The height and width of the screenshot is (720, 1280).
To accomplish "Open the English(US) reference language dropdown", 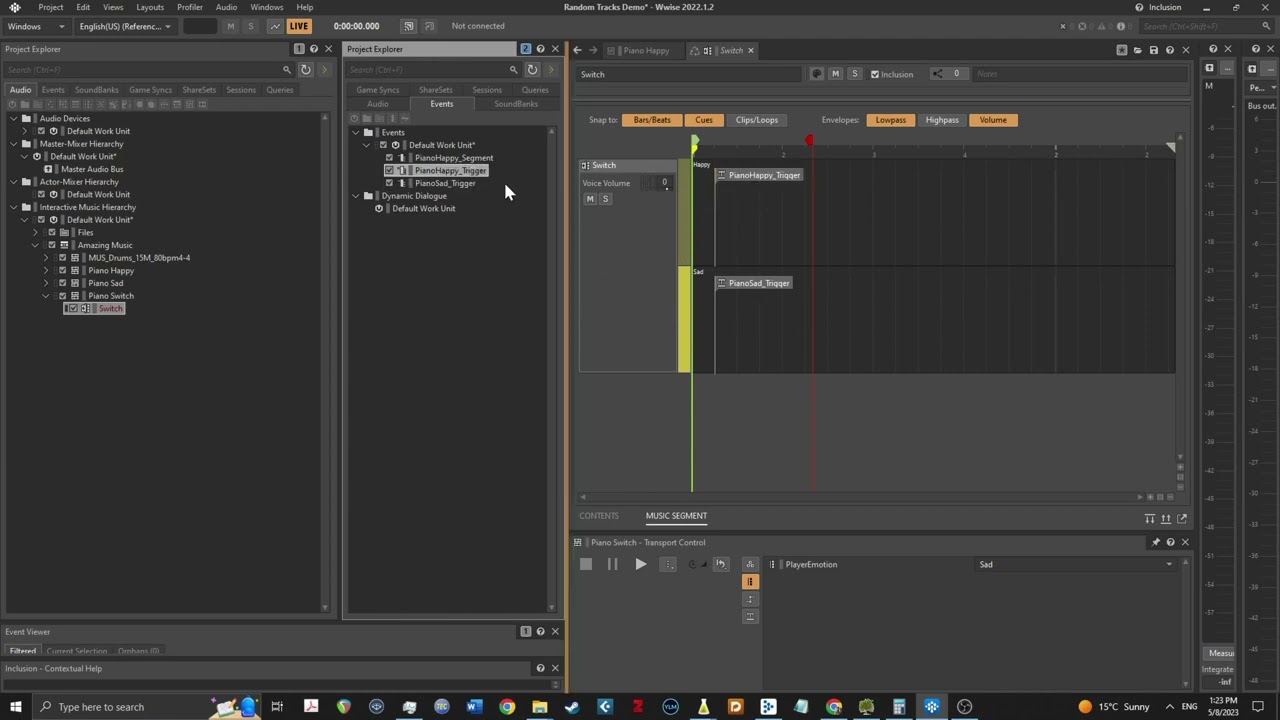I will (x=125, y=26).
